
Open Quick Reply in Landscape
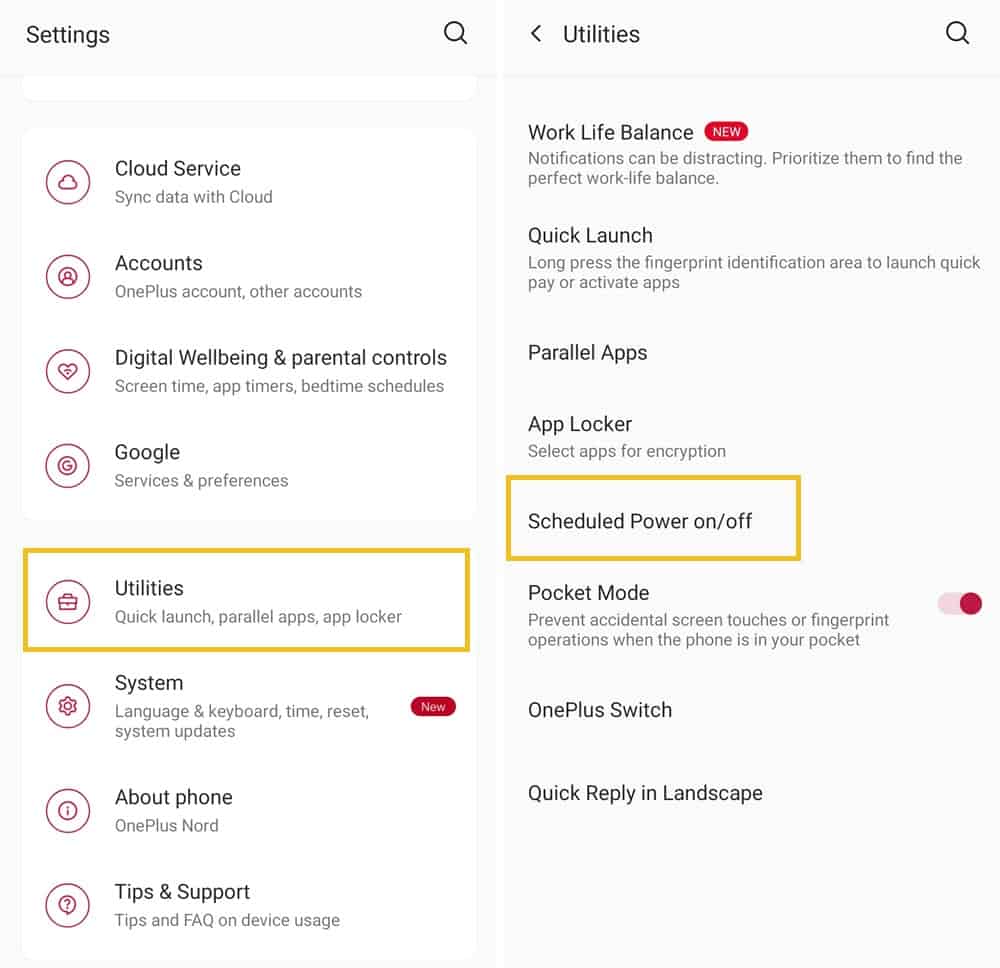click(751, 793)
